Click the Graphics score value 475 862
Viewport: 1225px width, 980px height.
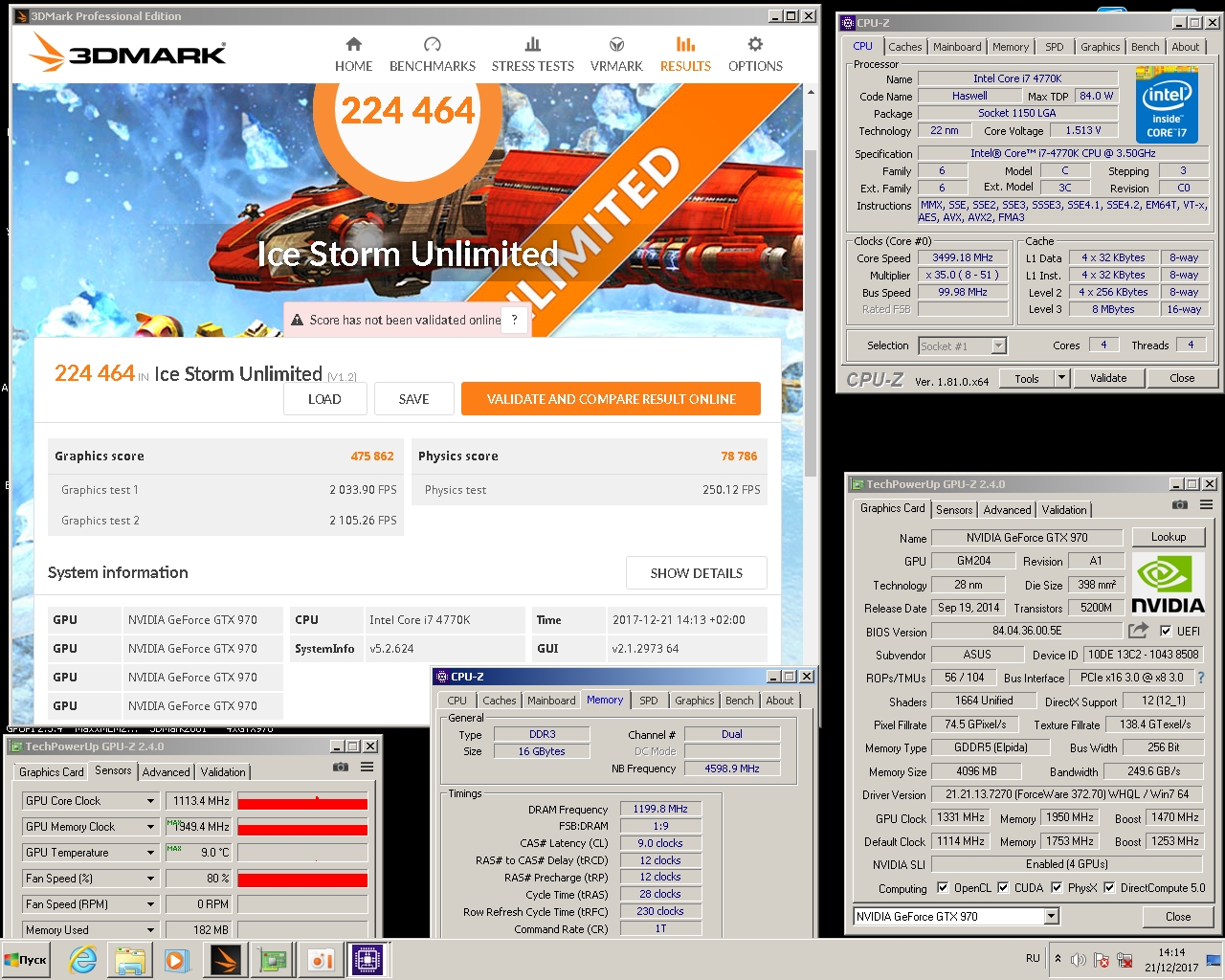[x=371, y=457]
